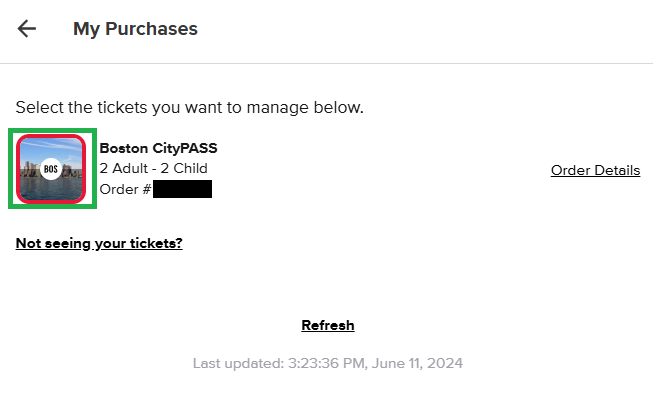The image size is (653, 397).
Task: Click the '2 Adult - 2 Child' line
Action: [x=153, y=168]
